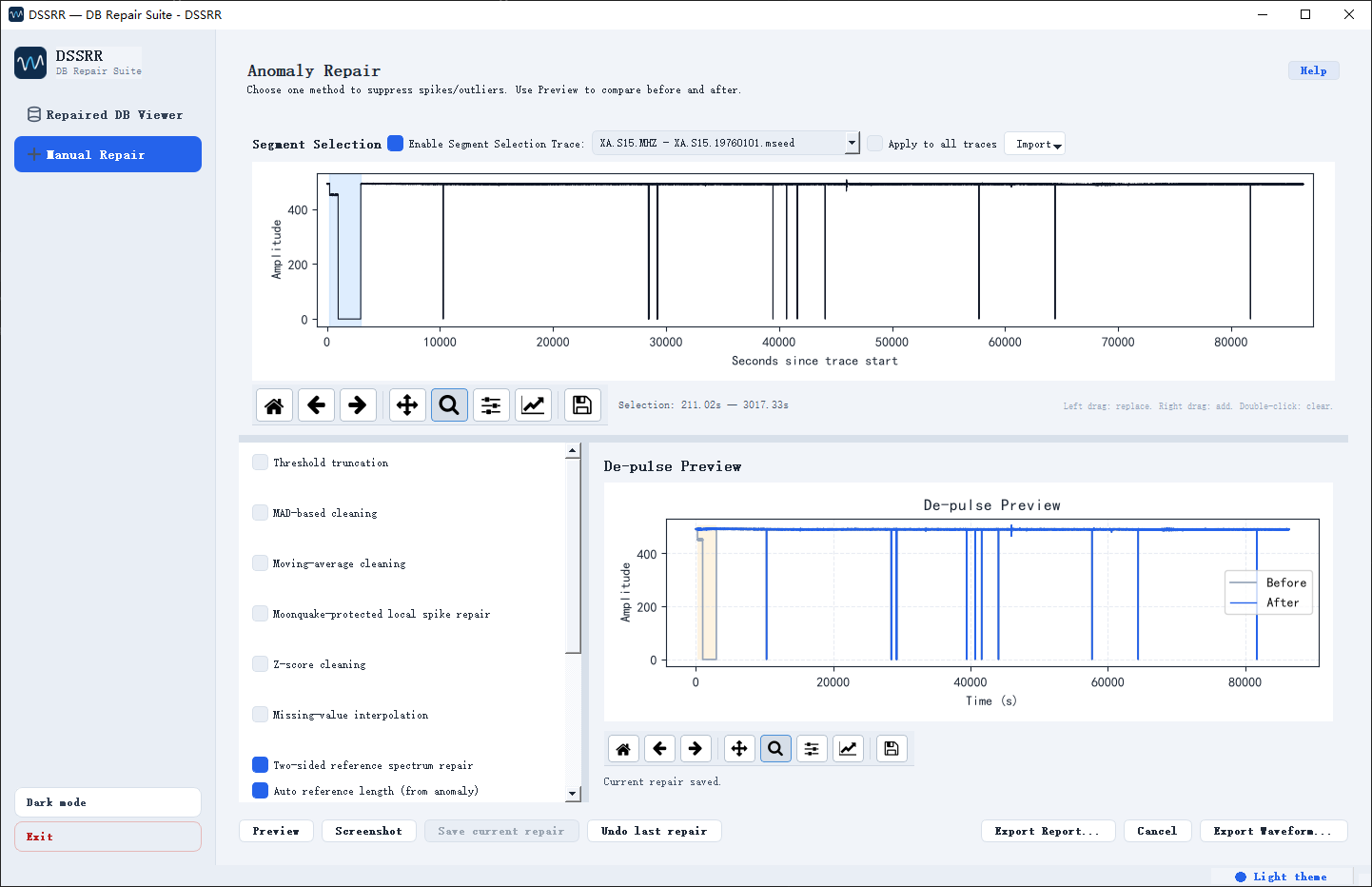Go back in De-pulse Preview toolbar
The width and height of the screenshot is (1372, 887).
click(659, 749)
